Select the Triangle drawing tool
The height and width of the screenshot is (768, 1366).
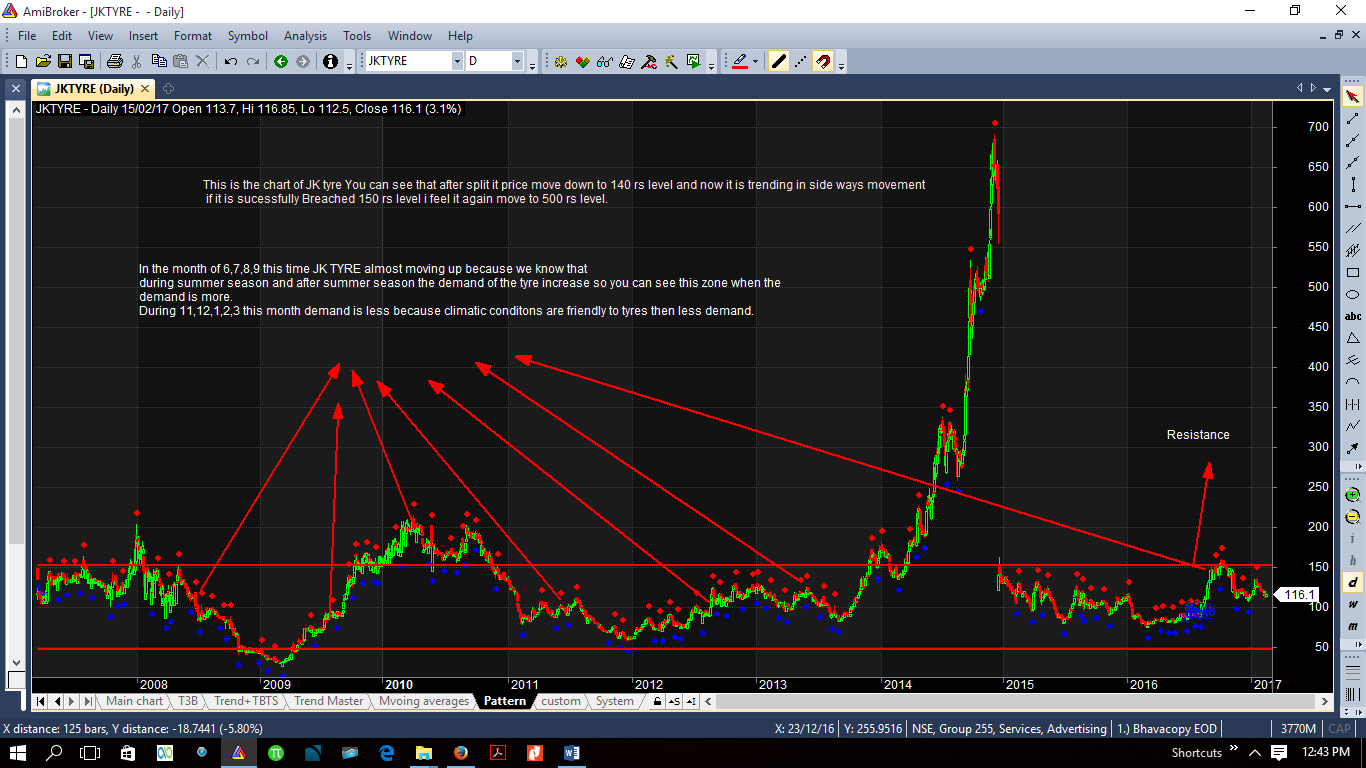coord(1352,338)
